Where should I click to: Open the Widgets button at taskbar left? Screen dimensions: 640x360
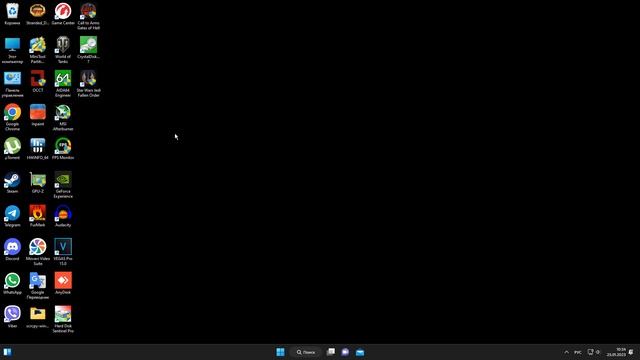click(x=7, y=352)
